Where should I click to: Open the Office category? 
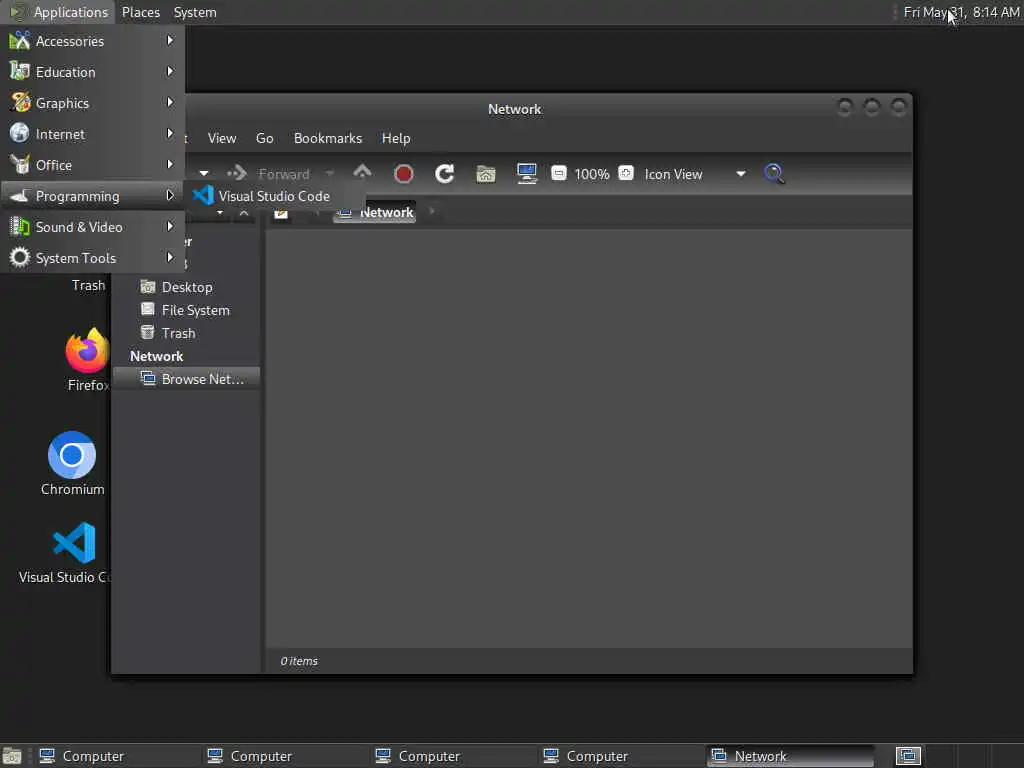[x=92, y=165]
